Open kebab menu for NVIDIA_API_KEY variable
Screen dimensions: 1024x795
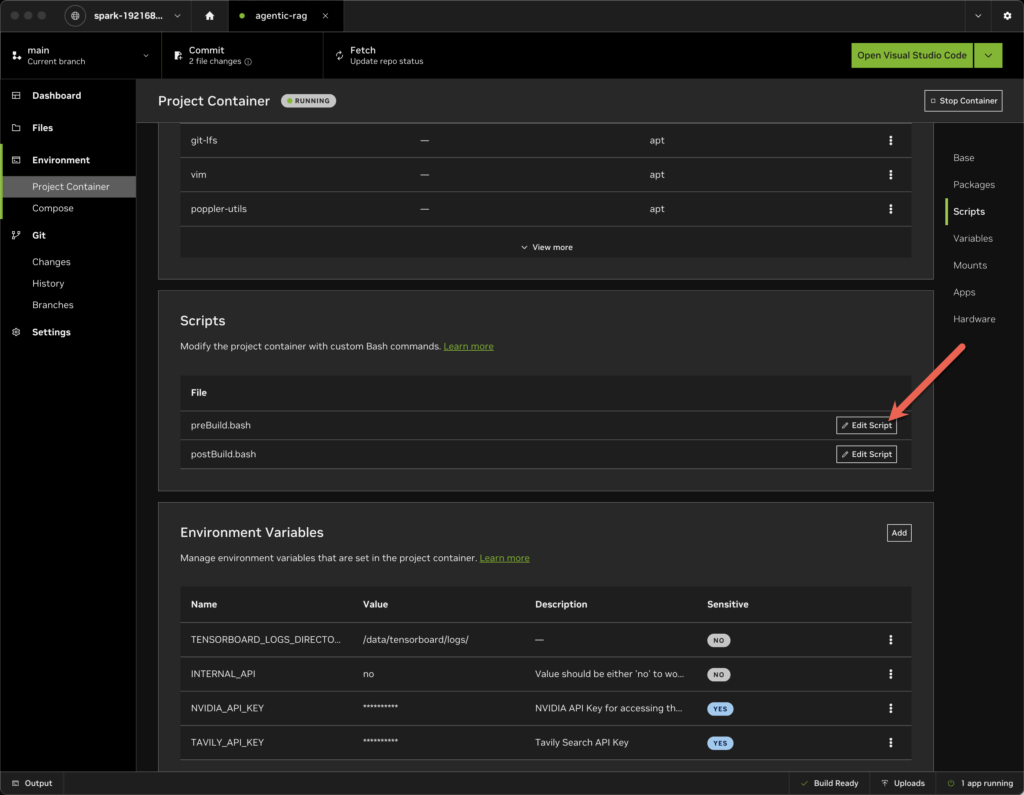(890, 708)
